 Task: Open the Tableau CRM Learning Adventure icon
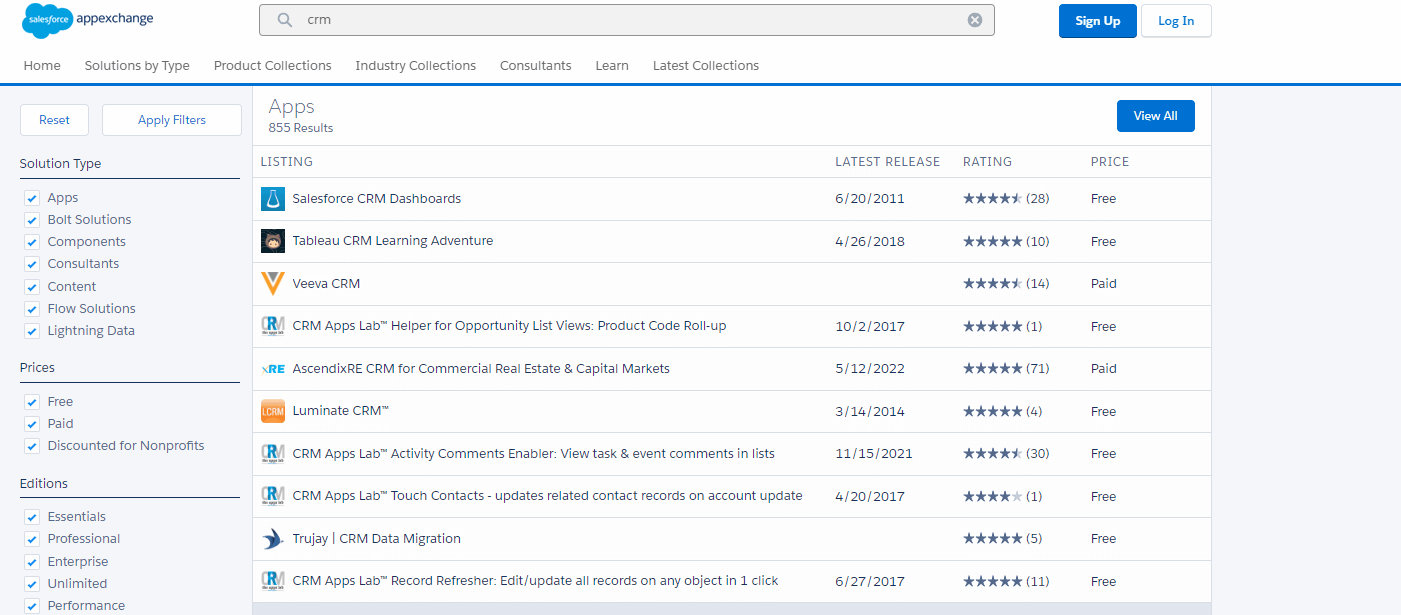point(273,241)
